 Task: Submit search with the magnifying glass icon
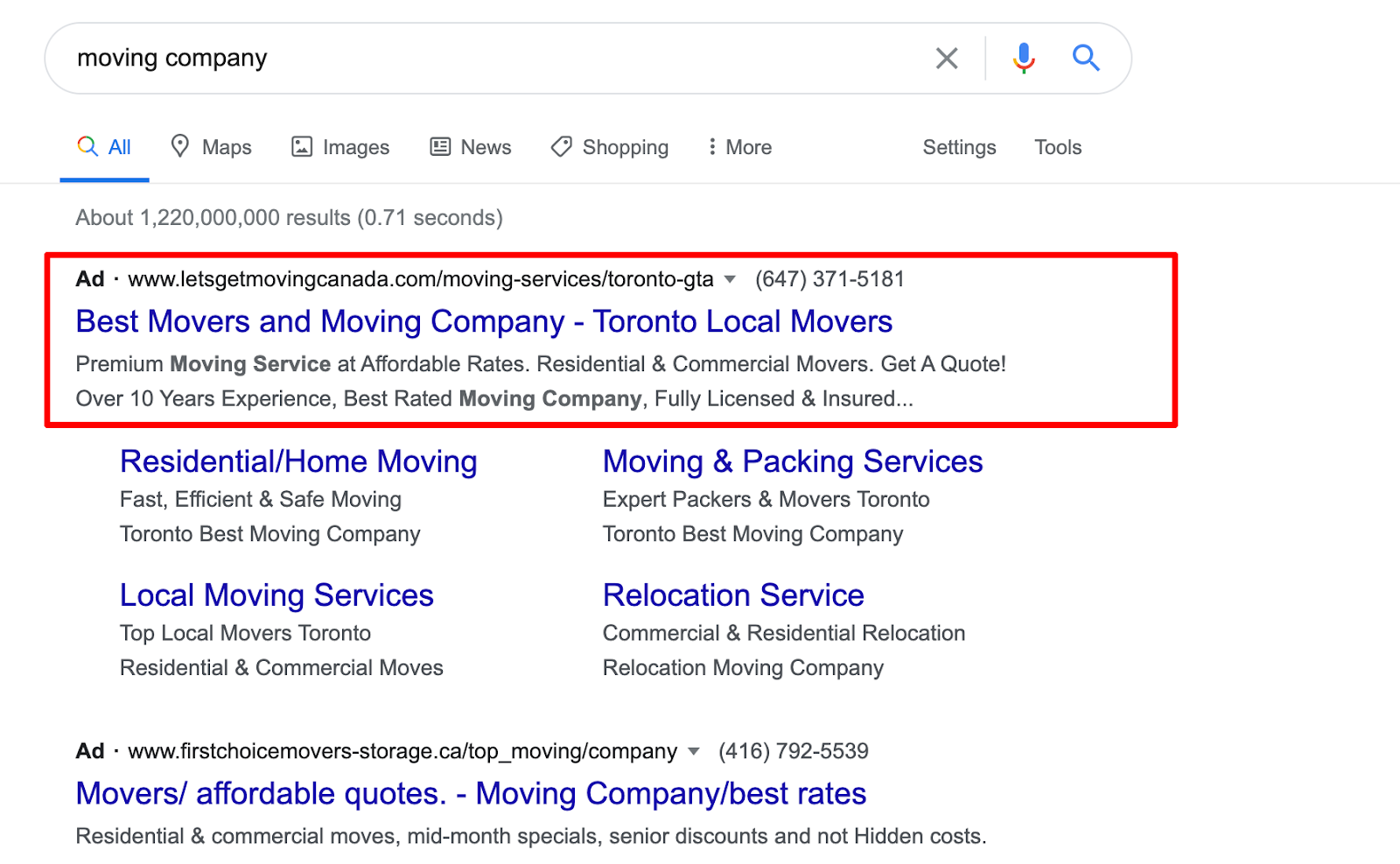click(1086, 58)
